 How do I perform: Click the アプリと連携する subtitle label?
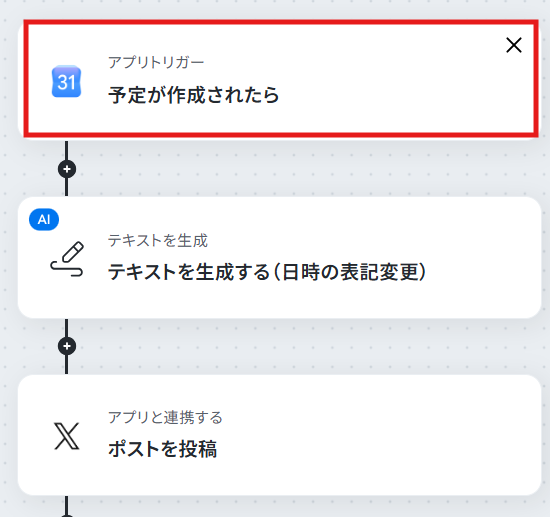[165, 417]
